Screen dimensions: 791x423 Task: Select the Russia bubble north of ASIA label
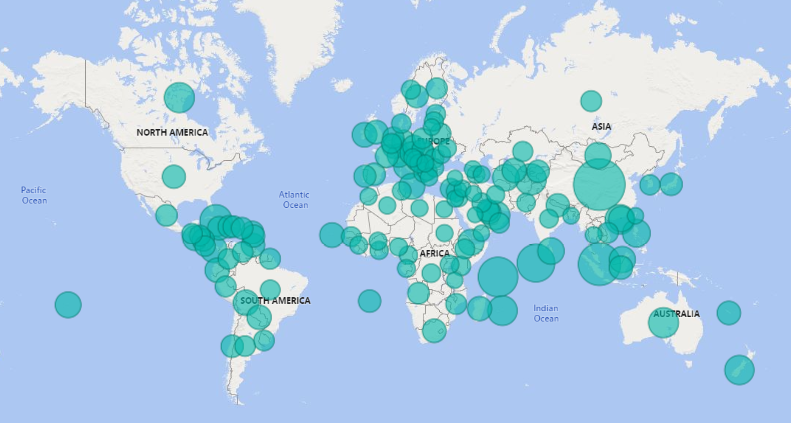point(591,101)
